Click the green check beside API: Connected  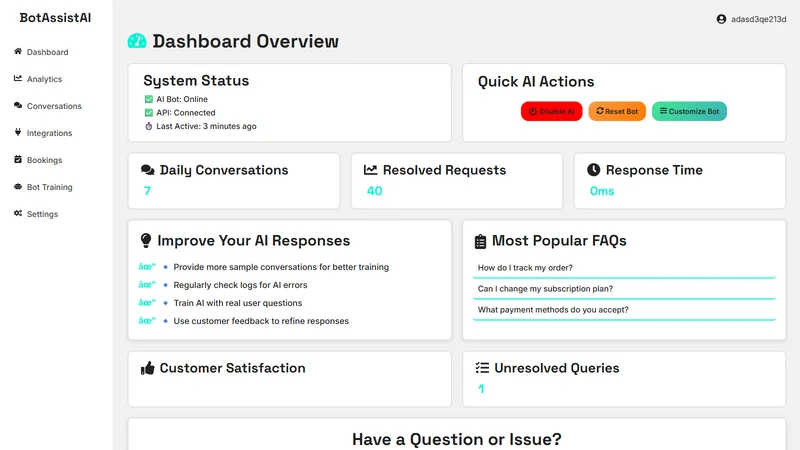(x=148, y=112)
